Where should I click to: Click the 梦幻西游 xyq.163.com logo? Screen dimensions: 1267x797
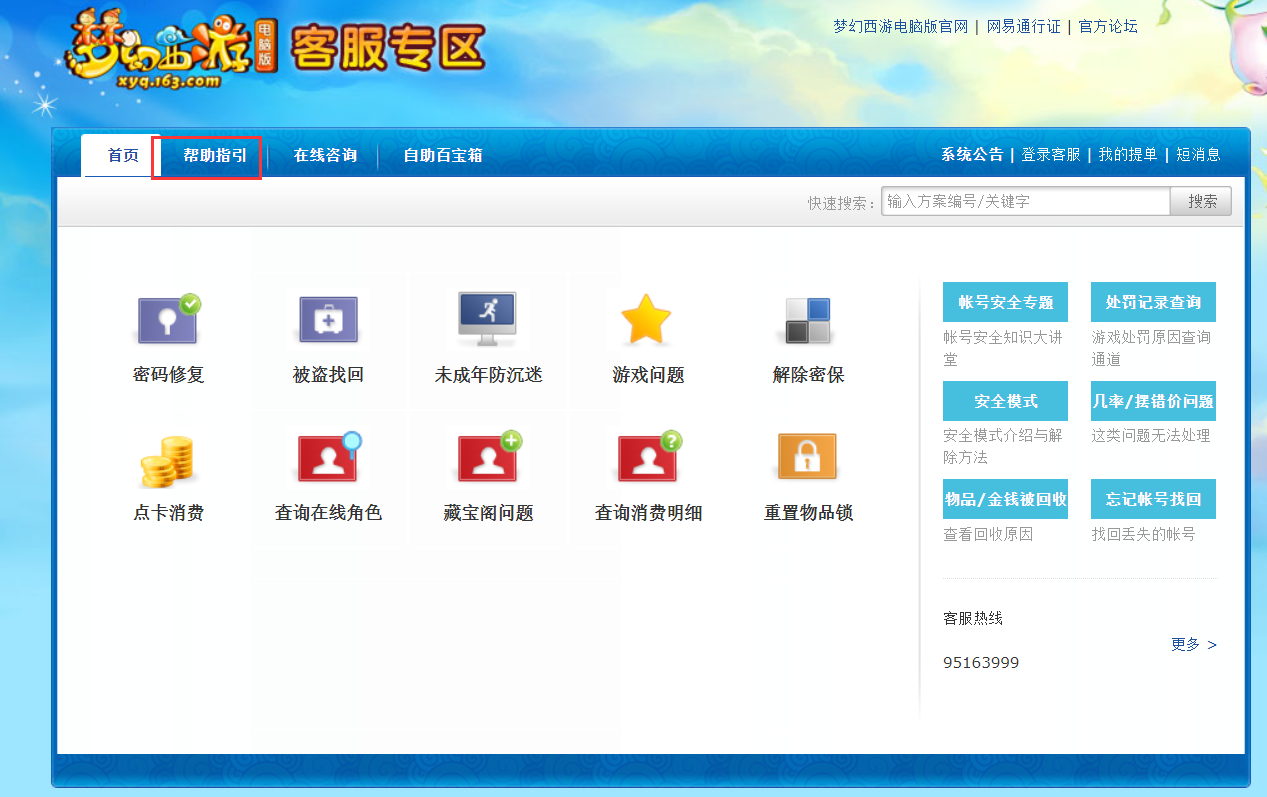pos(170,50)
